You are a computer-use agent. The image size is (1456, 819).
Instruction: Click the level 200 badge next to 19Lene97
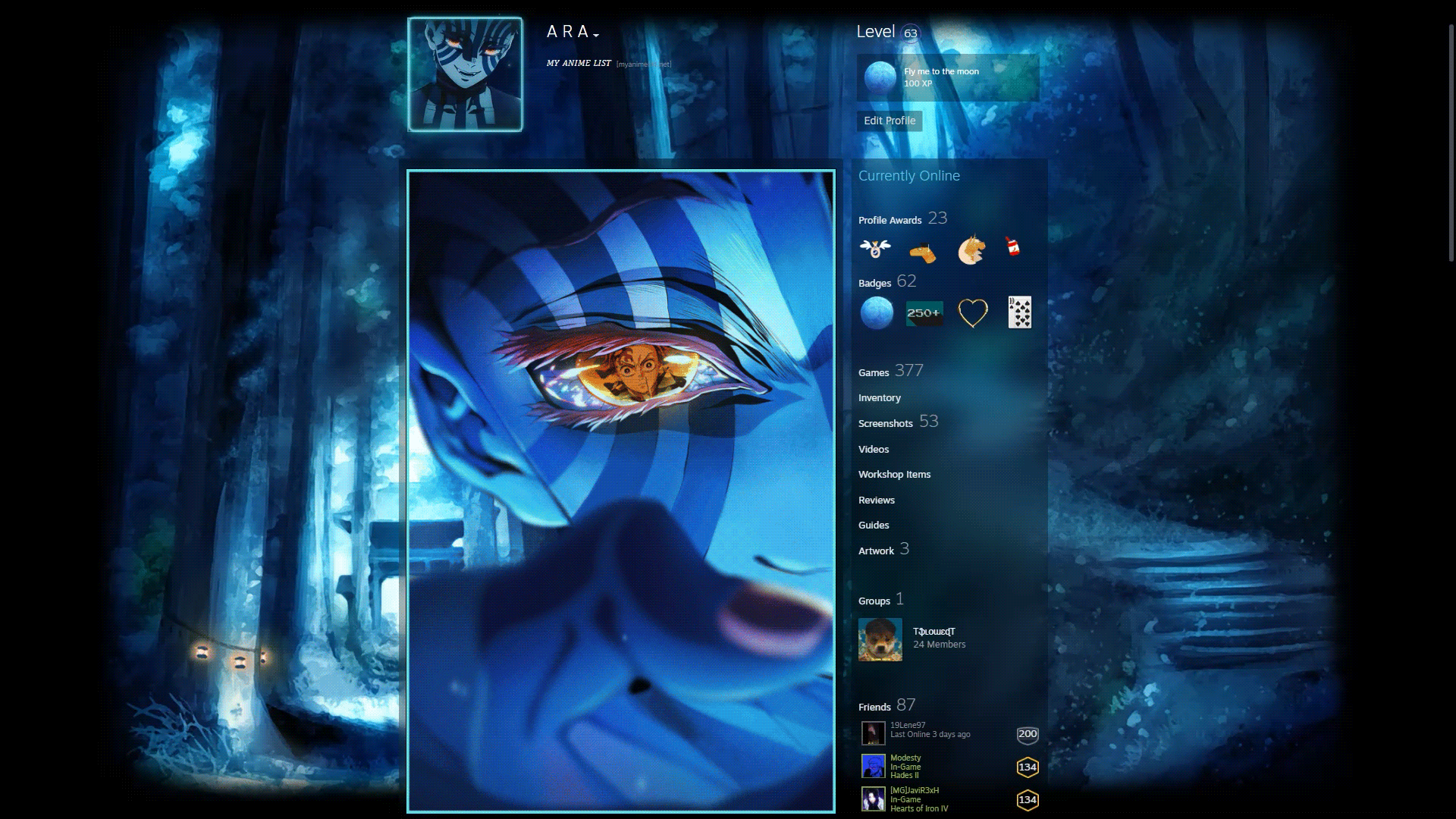click(1028, 734)
